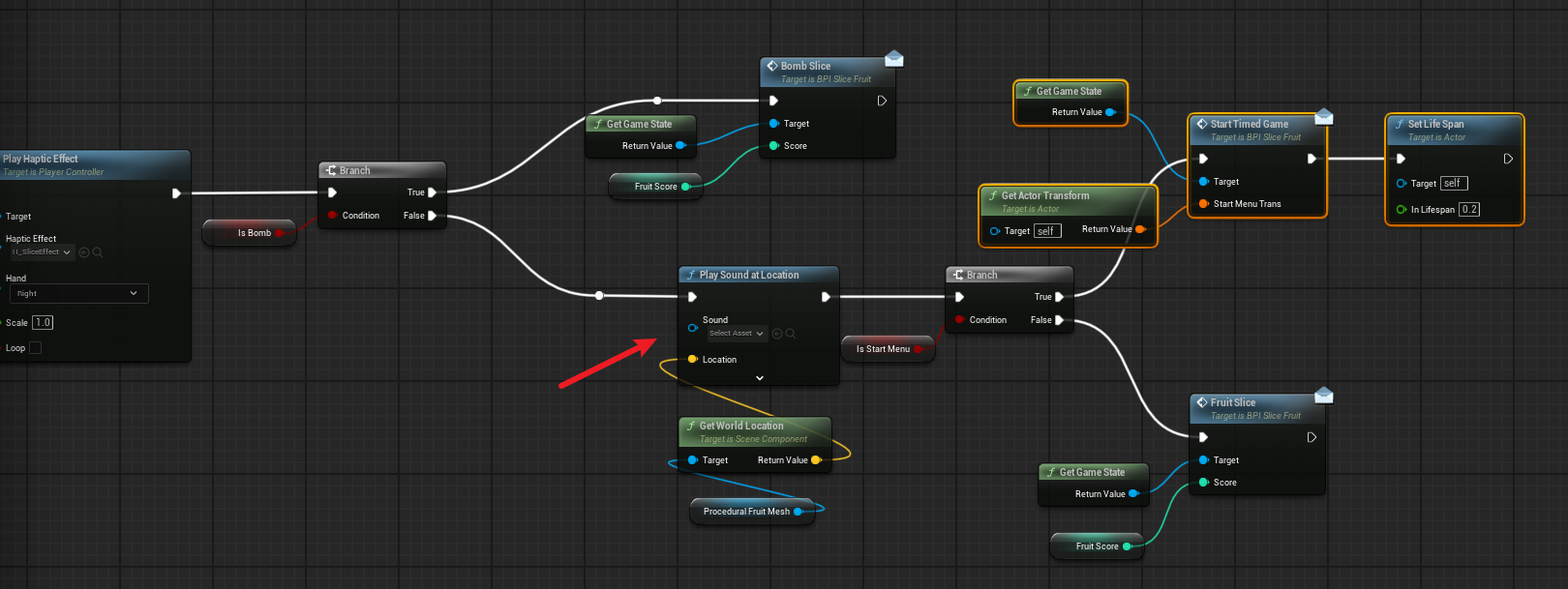Select Fruit Score node wired to Fruit Slice
Screen dimensions: 1568x589
coord(1097,546)
